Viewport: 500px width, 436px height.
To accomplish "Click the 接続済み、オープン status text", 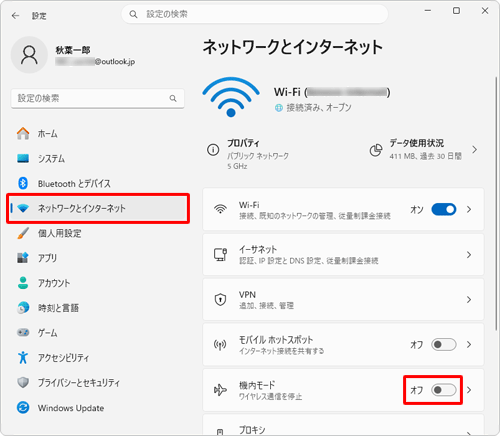I will coord(319,108).
